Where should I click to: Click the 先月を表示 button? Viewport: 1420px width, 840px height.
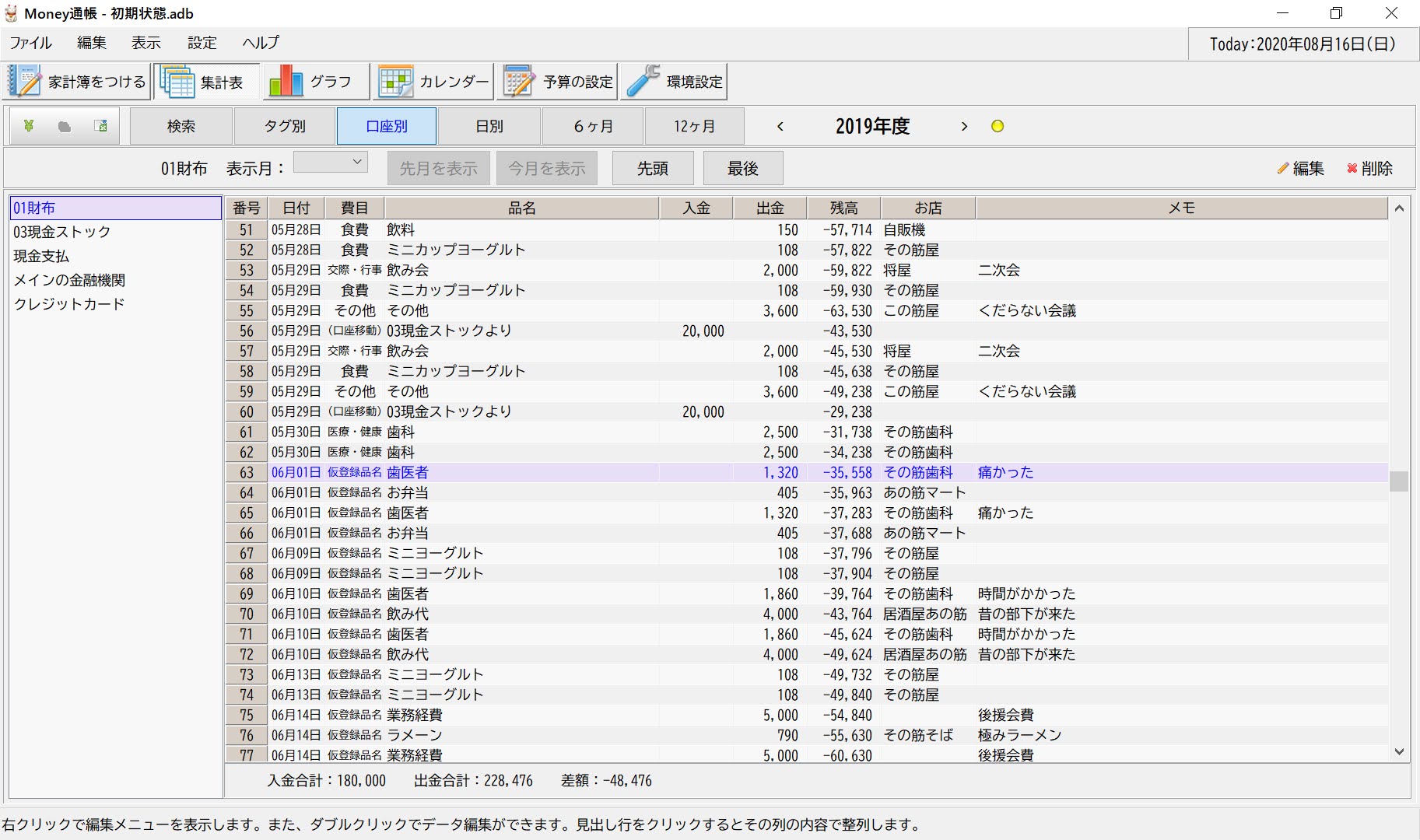[x=439, y=168]
